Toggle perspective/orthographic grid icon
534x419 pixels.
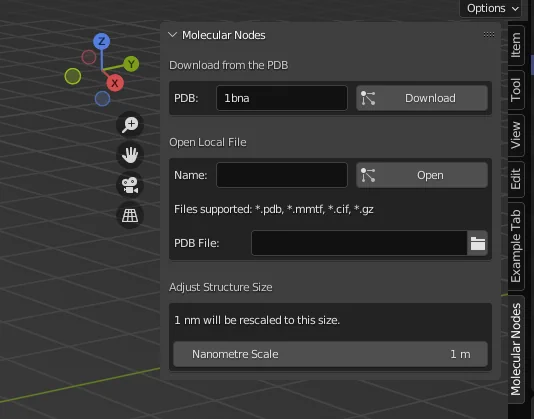click(x=130, y=216)
